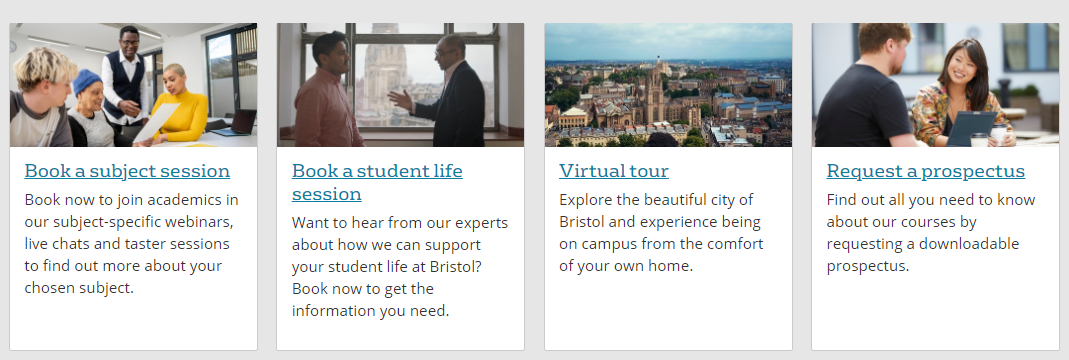Click the man in dark suit gesturing

450,91
